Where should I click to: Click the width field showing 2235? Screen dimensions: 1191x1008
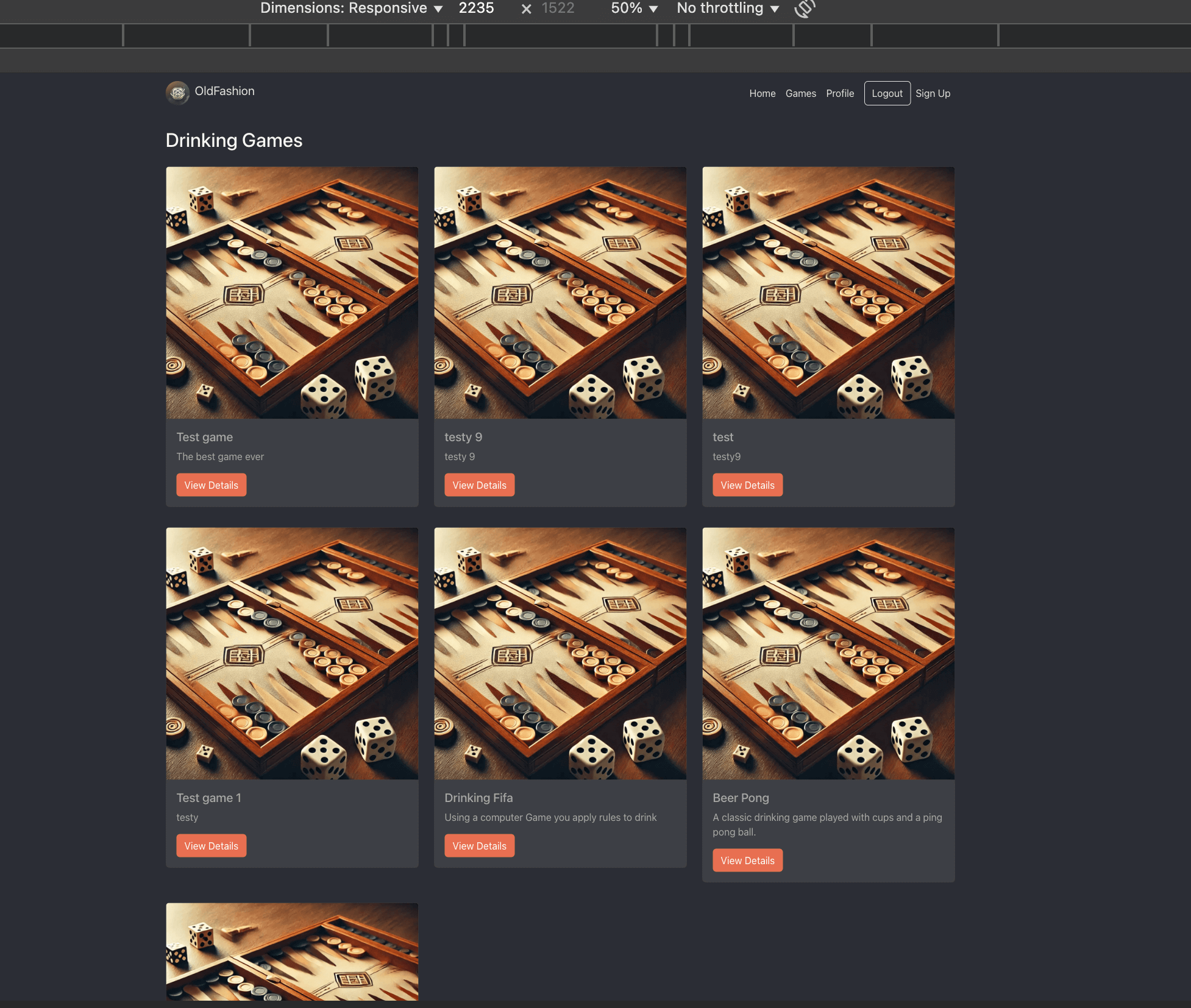477,8
